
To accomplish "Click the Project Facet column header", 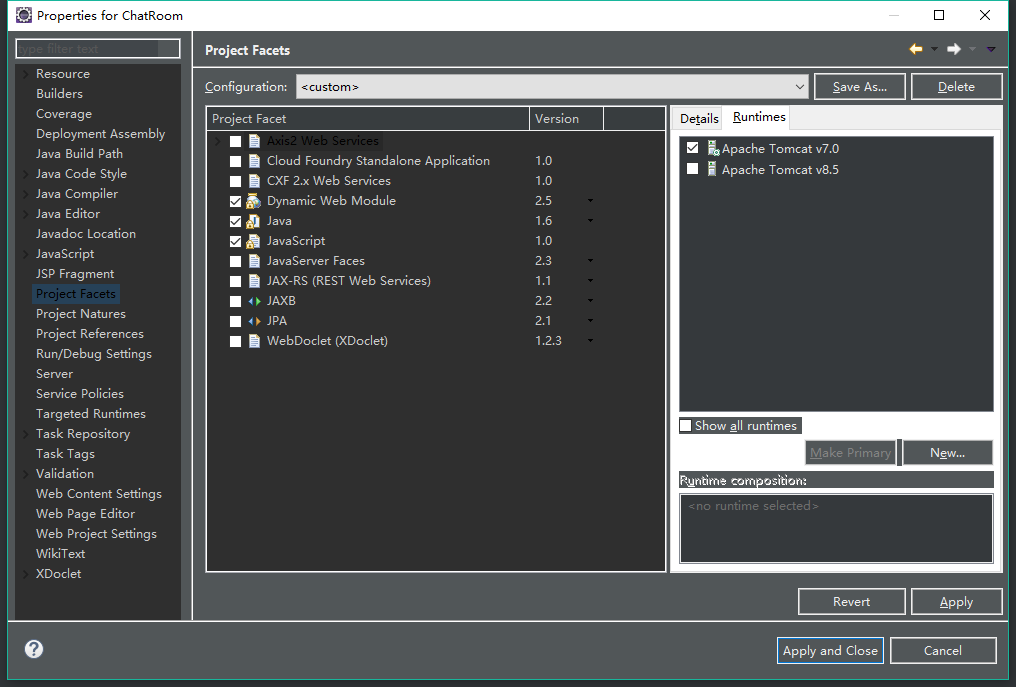I will (368, 119).
